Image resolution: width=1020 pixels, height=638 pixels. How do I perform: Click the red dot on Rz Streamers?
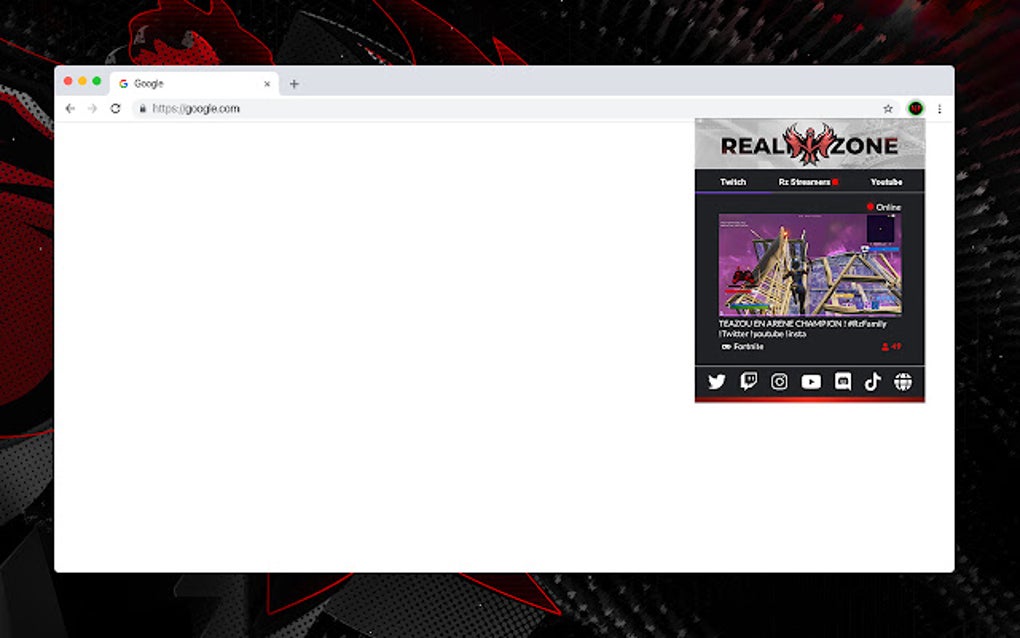pyautogui.click(x=836, y=182)
